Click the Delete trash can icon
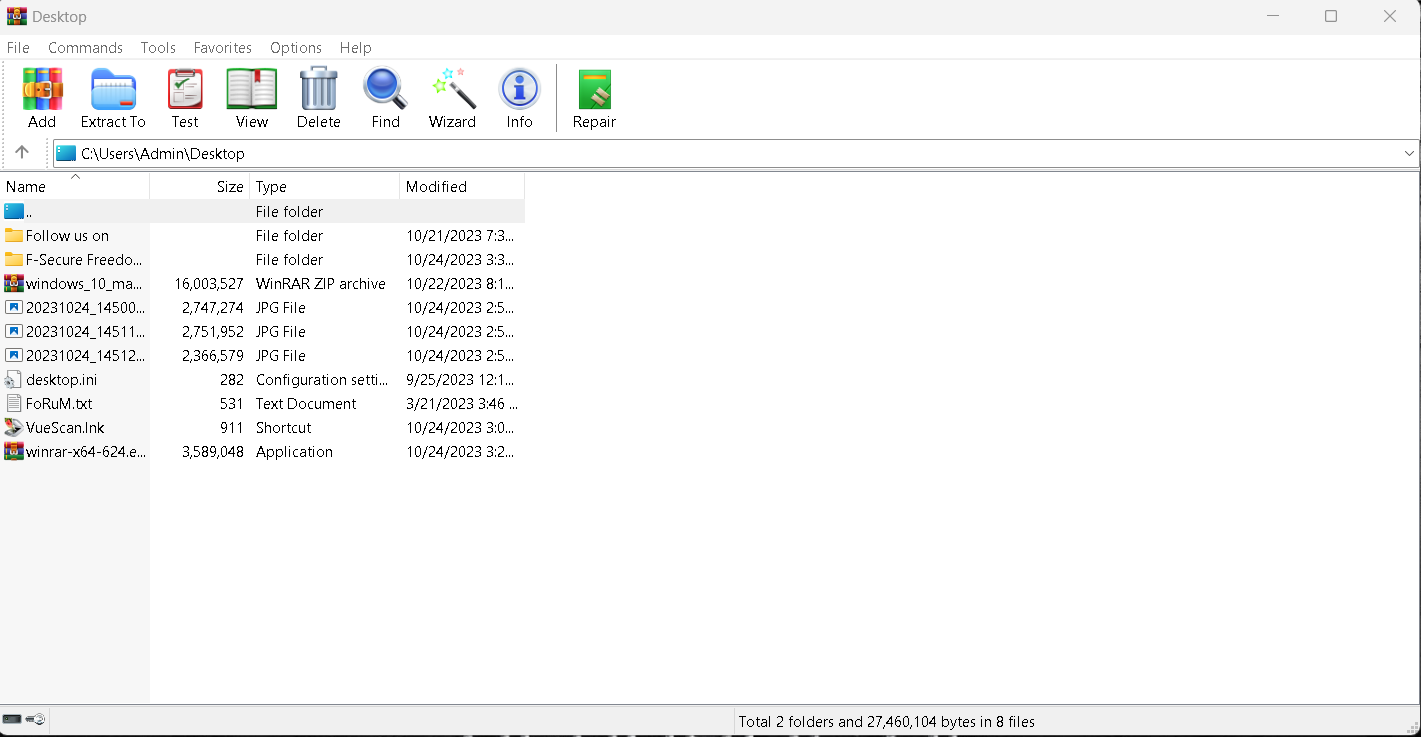 pyautogui.click(x=319, y=89)
